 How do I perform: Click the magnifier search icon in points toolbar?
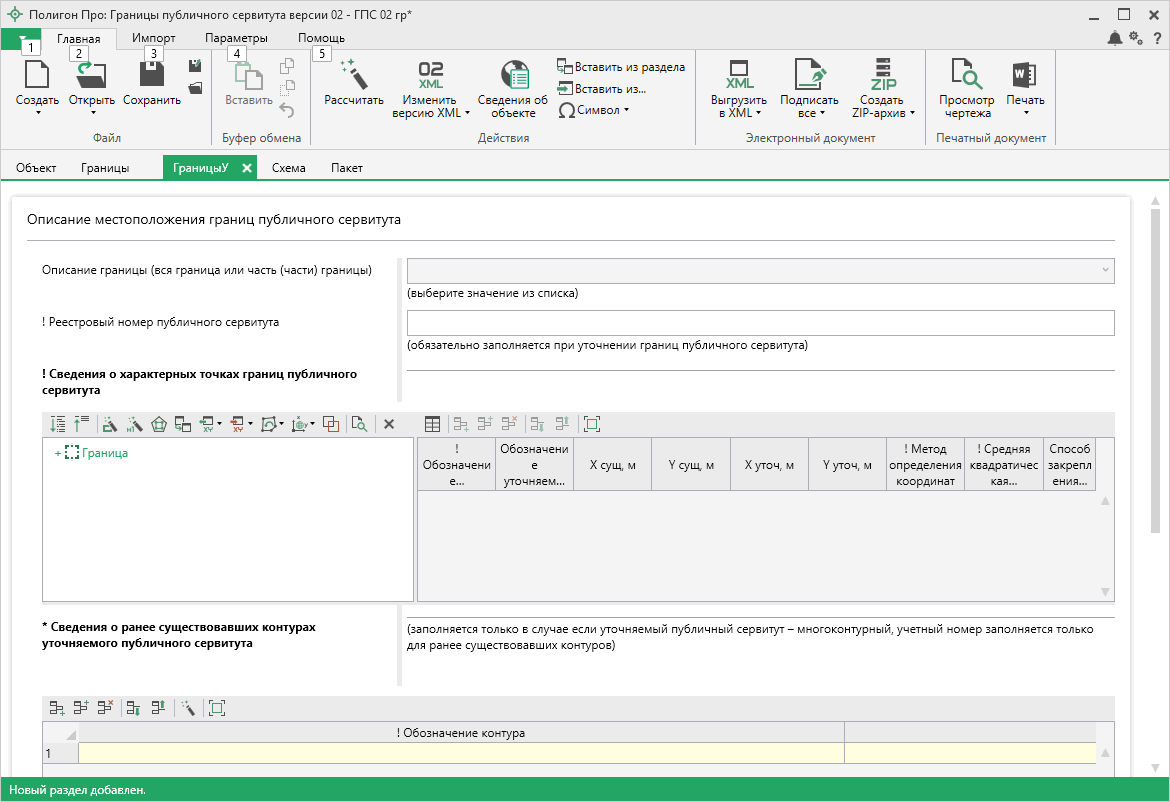[359, 424]
